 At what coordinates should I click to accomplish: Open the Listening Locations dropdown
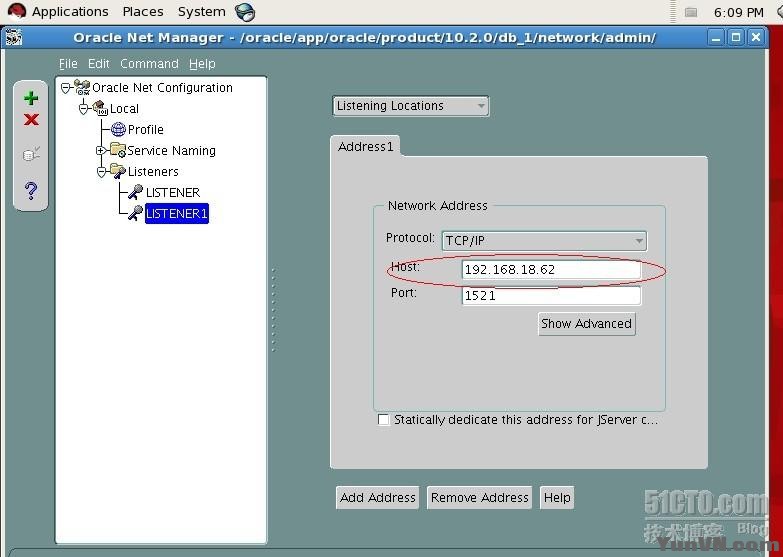(x=410, y=106)
